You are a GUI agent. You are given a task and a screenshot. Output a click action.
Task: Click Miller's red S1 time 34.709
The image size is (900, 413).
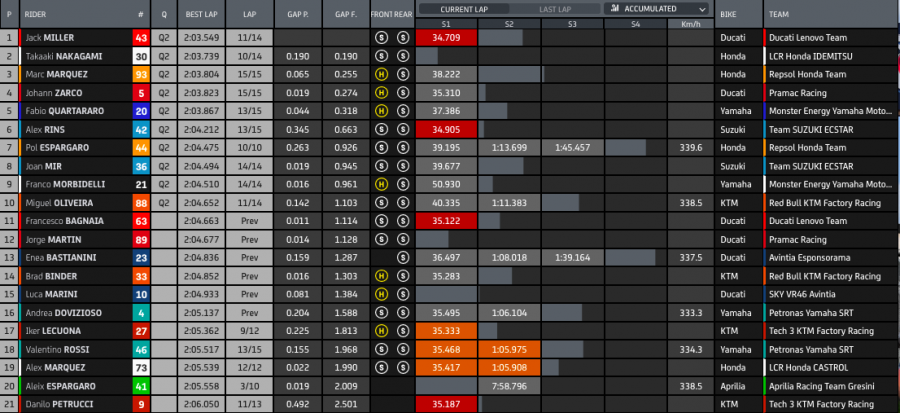click(x=447, y=38)
